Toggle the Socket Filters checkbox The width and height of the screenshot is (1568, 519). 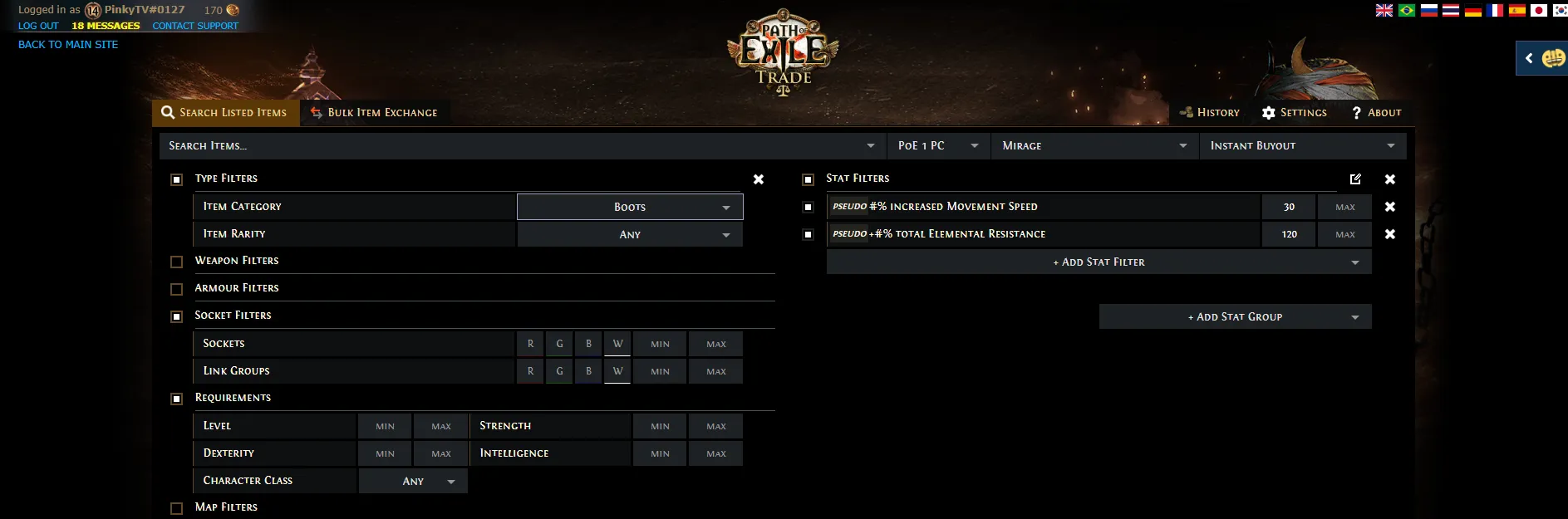point(176,316)
